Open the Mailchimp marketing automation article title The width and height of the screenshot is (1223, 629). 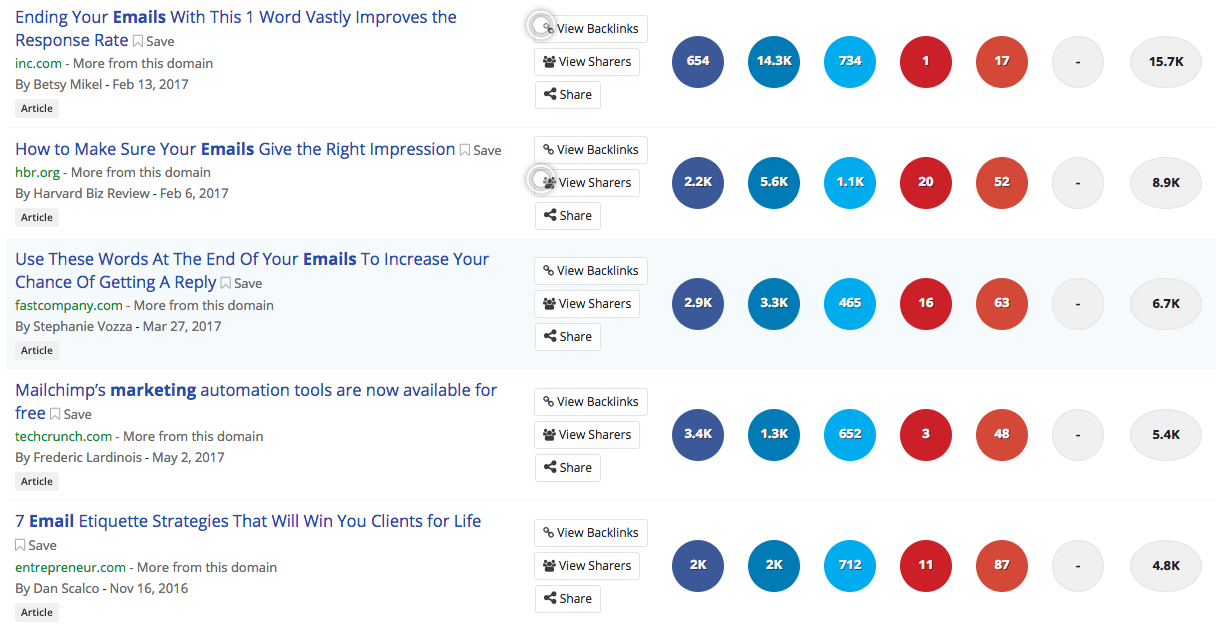tap(256, 390)
